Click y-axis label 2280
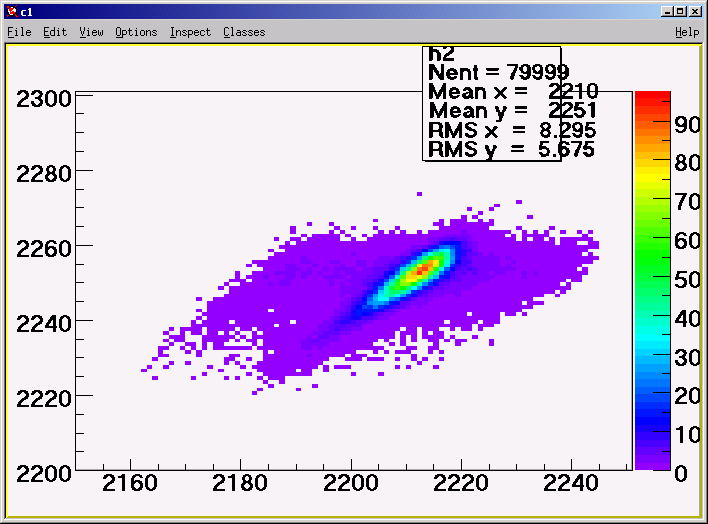708x524 pixels. (44, 174)
